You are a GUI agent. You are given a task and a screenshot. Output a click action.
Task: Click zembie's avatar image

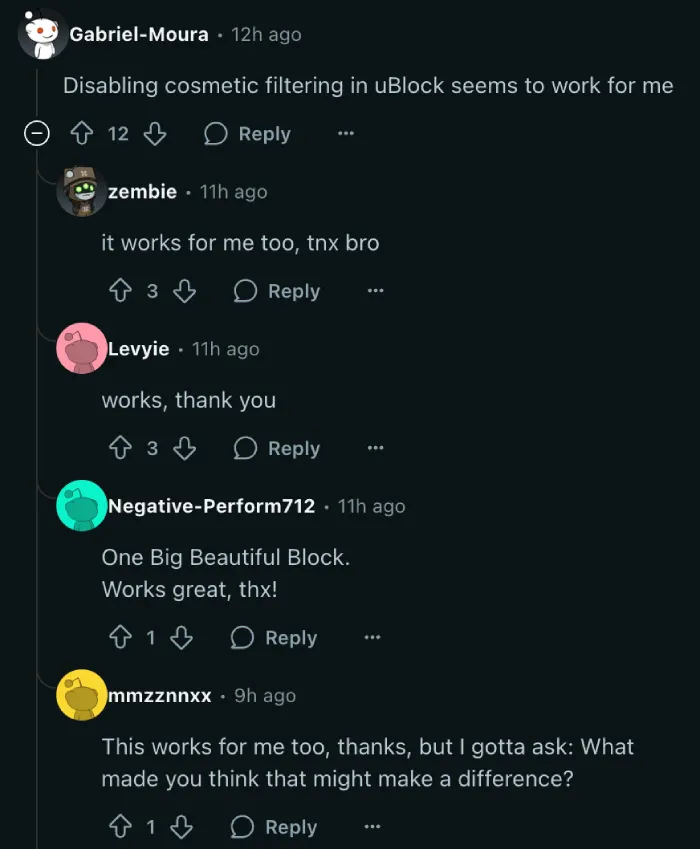click(x=81, y=191)
